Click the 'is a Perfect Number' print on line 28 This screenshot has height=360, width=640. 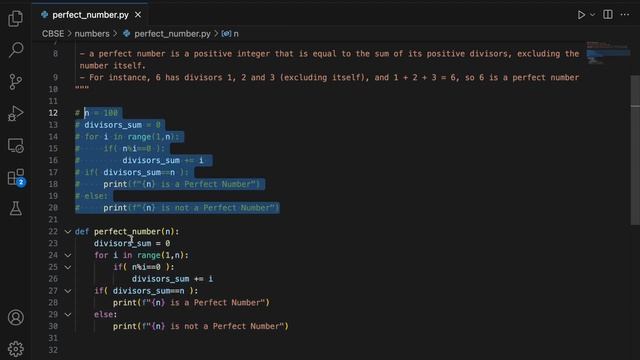pyautogui.click(x=191, y=303)
